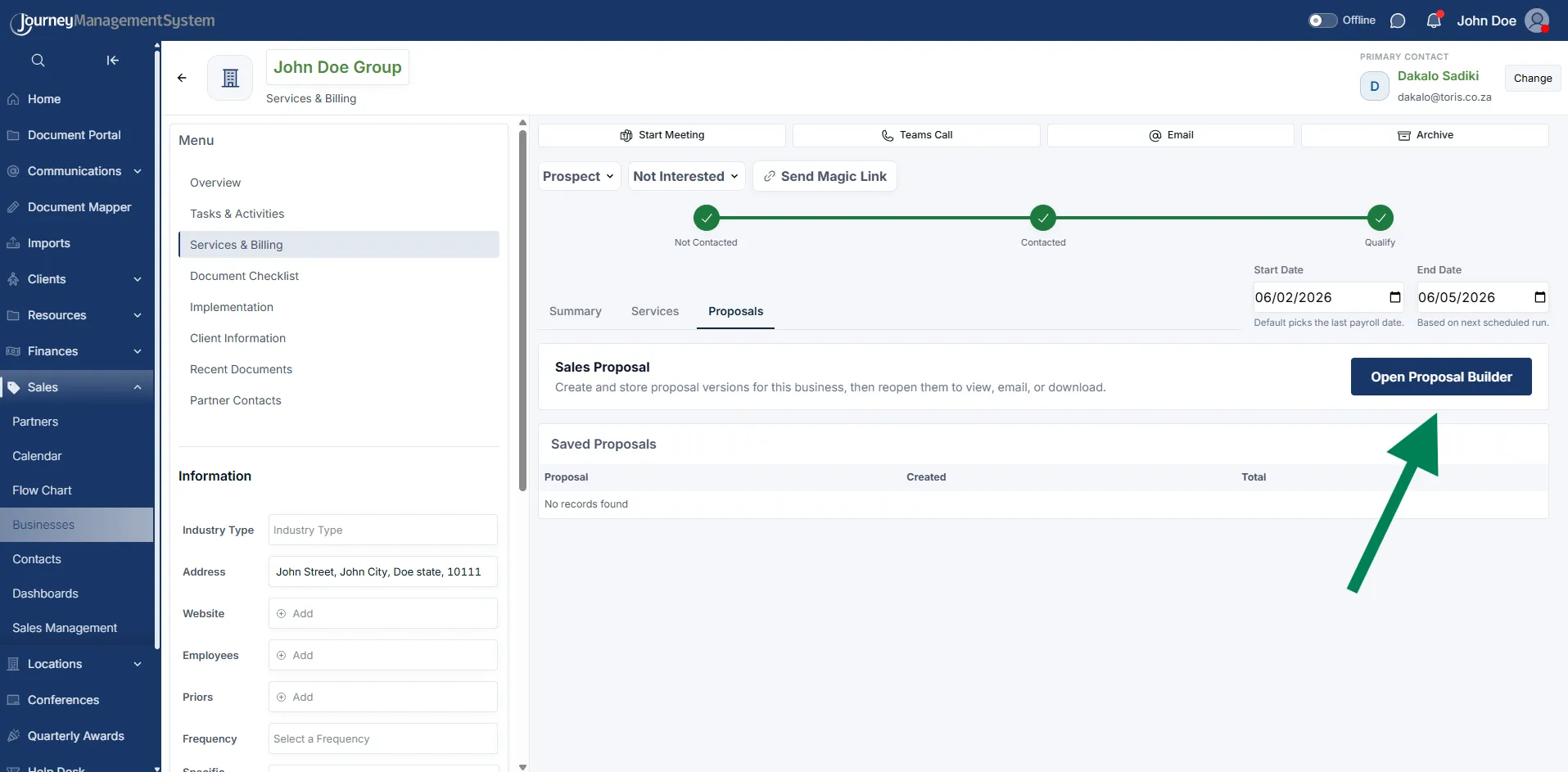Click the Contacted stage checkmark
Image resolution: width=1568 pixels, height=772 pixels.
click(x=1043, y=218)
